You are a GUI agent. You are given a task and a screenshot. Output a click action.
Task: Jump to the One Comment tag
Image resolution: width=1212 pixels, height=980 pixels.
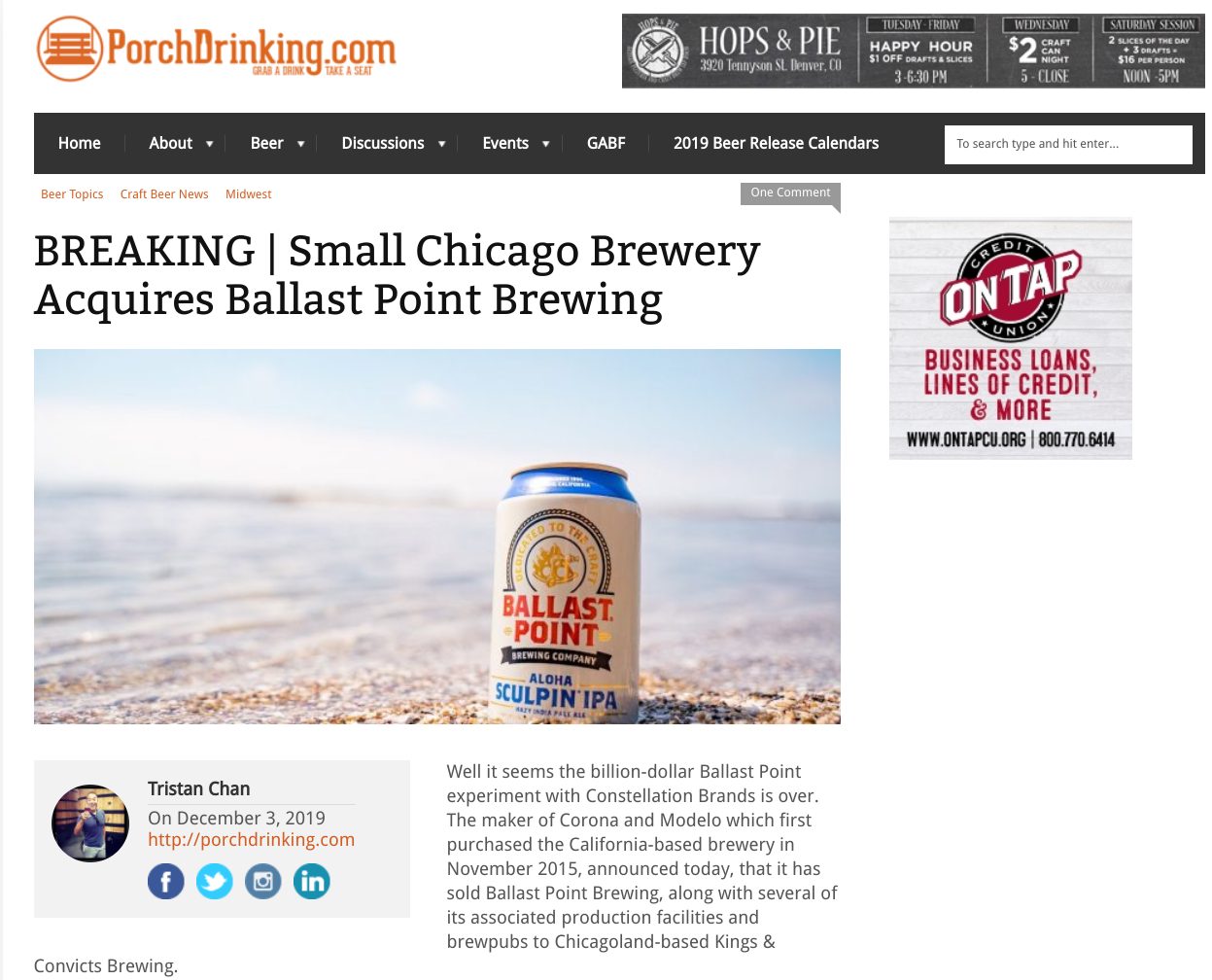(790, 193)
